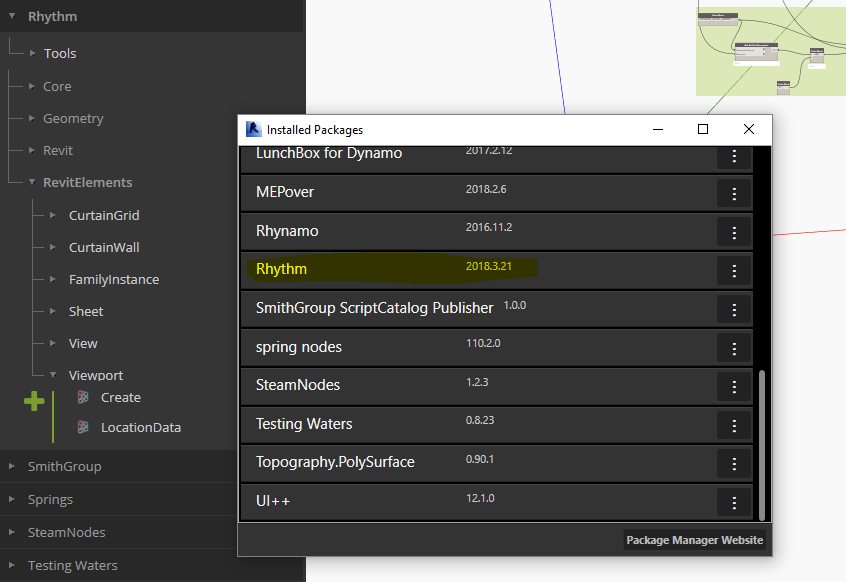Close the Installed Packages window
This screenshot has height=582, width=846.
748,129
